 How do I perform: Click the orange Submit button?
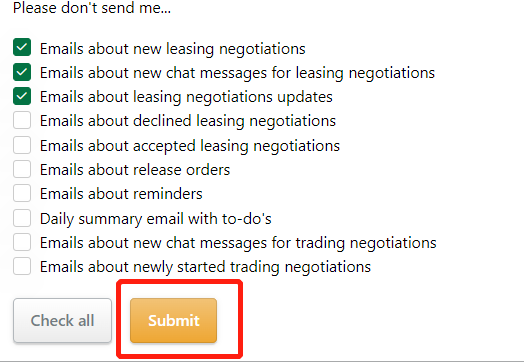click(x=173, y=320)
